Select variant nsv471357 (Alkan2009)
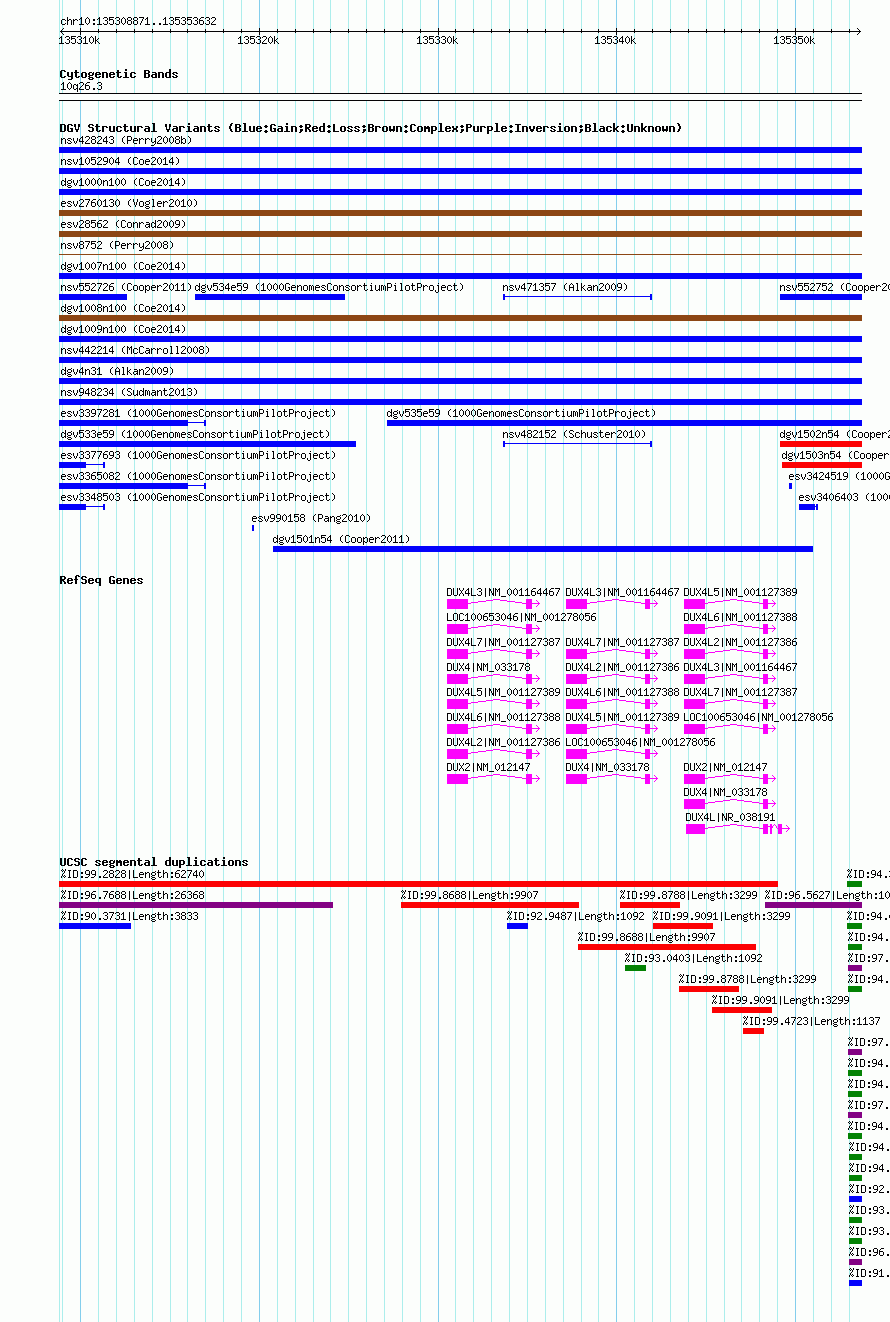This screenshot has height=1322, width=890. tap(565, 287)
